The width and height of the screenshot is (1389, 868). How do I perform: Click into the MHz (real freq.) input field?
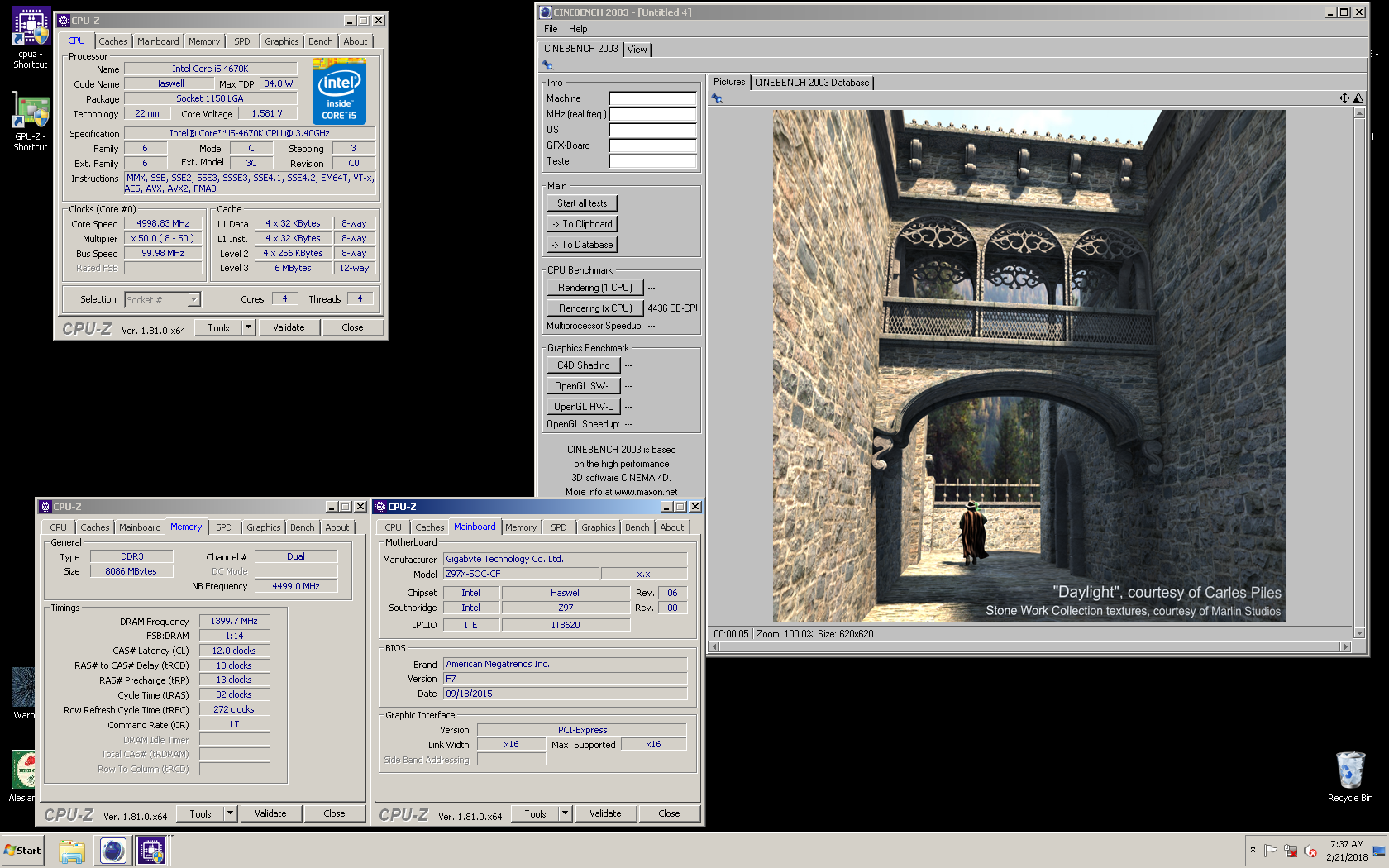652,114
